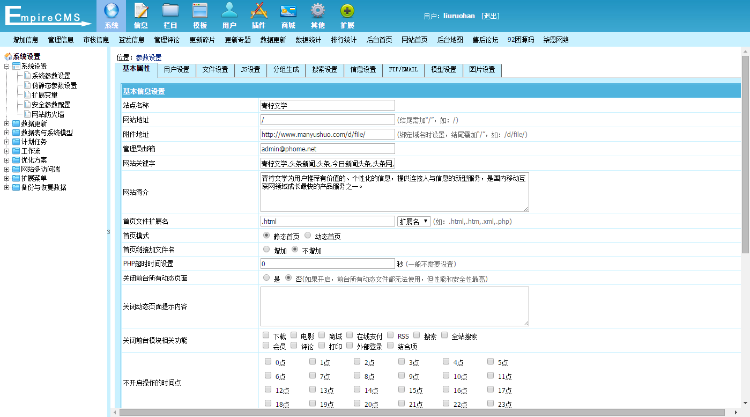Choose 不增加 for homepage link filename
The image size is (750, 417).
pyautogui.click(x=295, y=249)
